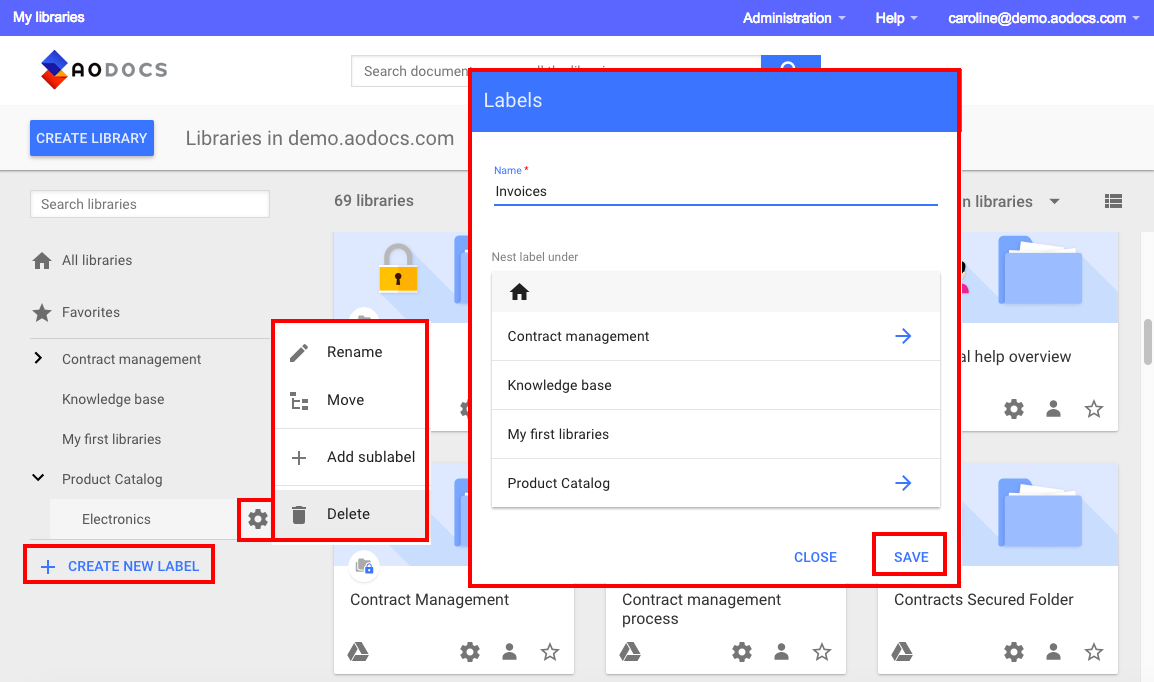Choose Move from label menu

(350, 400)
